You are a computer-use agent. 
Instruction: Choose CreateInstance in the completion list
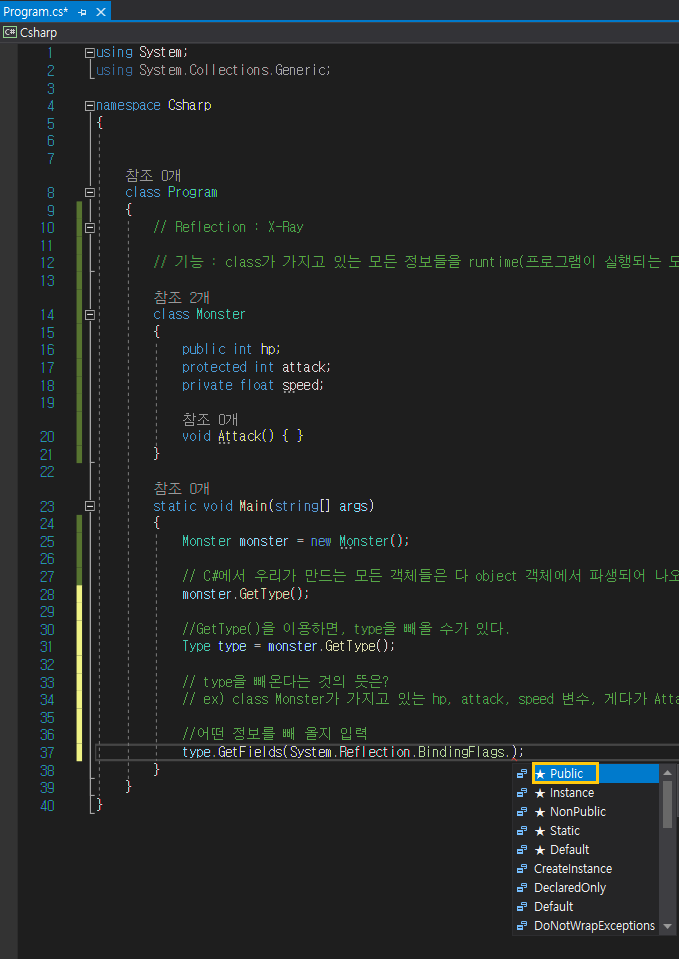tap(585, 868)
